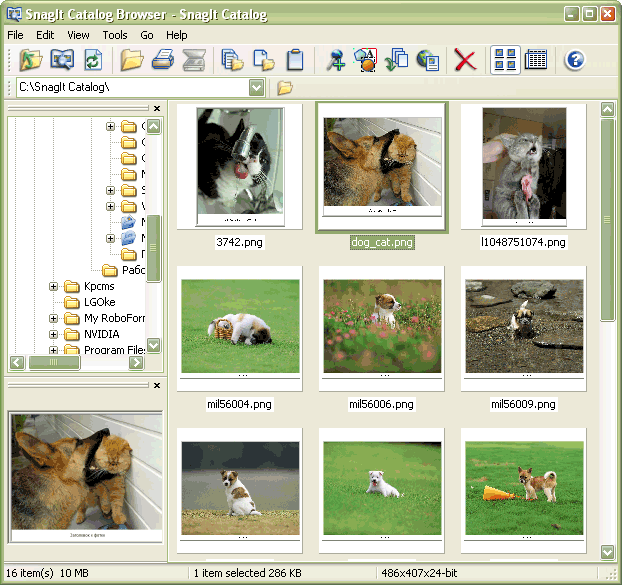Screen dimensions: 622x585
Task: Click the refresh toolbar icon
Action: (x=93, y=60)
